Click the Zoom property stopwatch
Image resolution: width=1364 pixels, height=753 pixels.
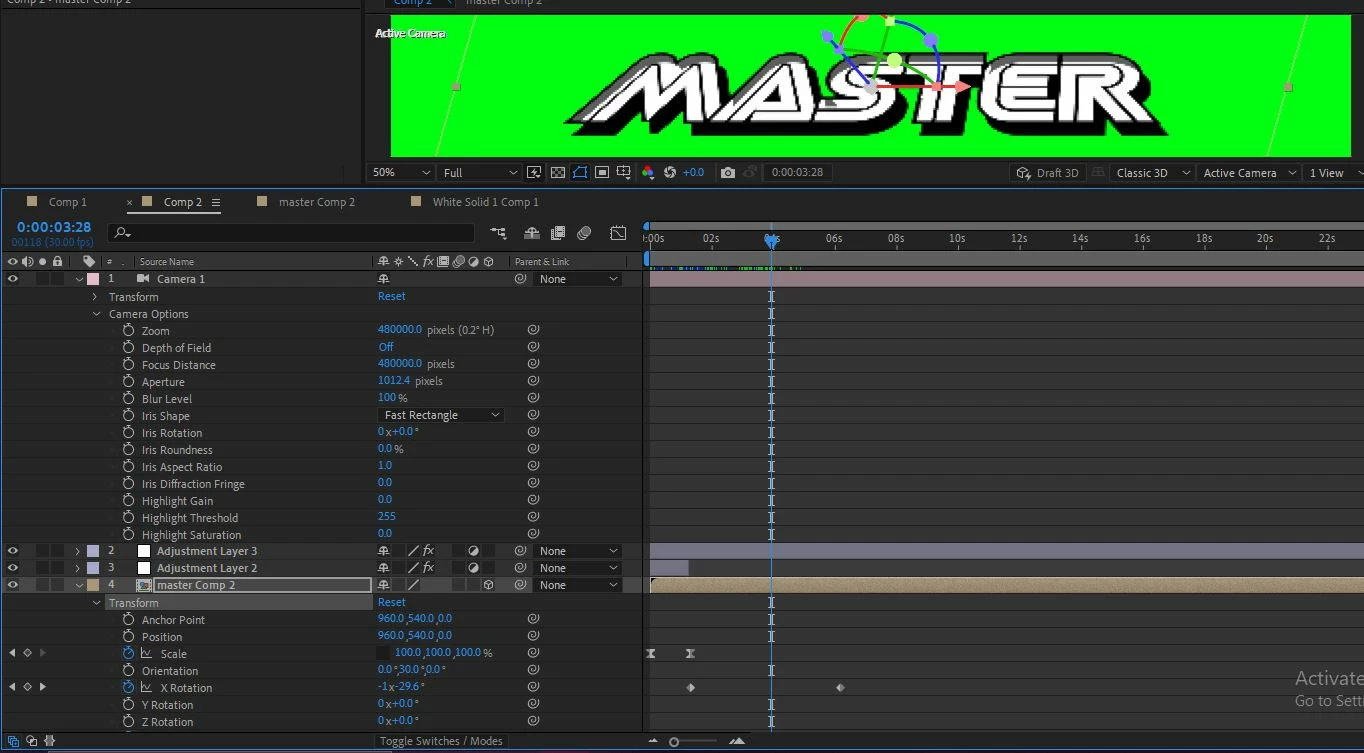(128, 330)
